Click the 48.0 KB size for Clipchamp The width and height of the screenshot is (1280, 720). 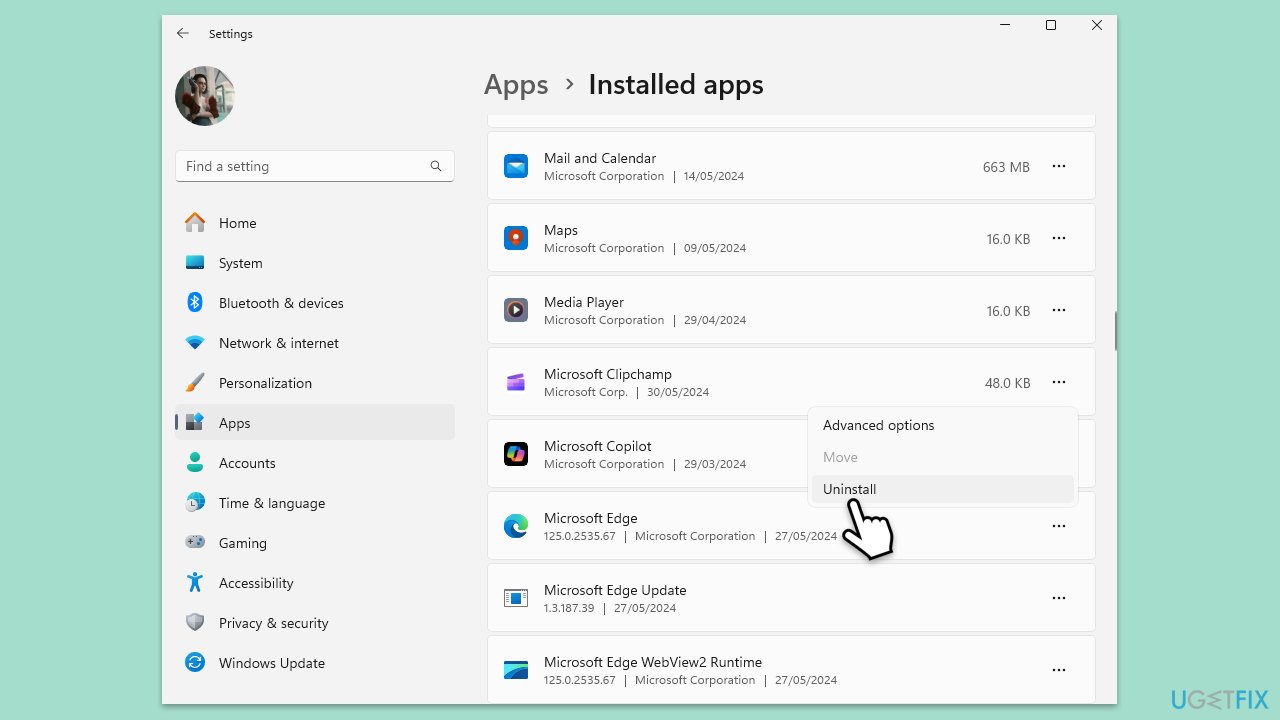(x=1007, y=383)
